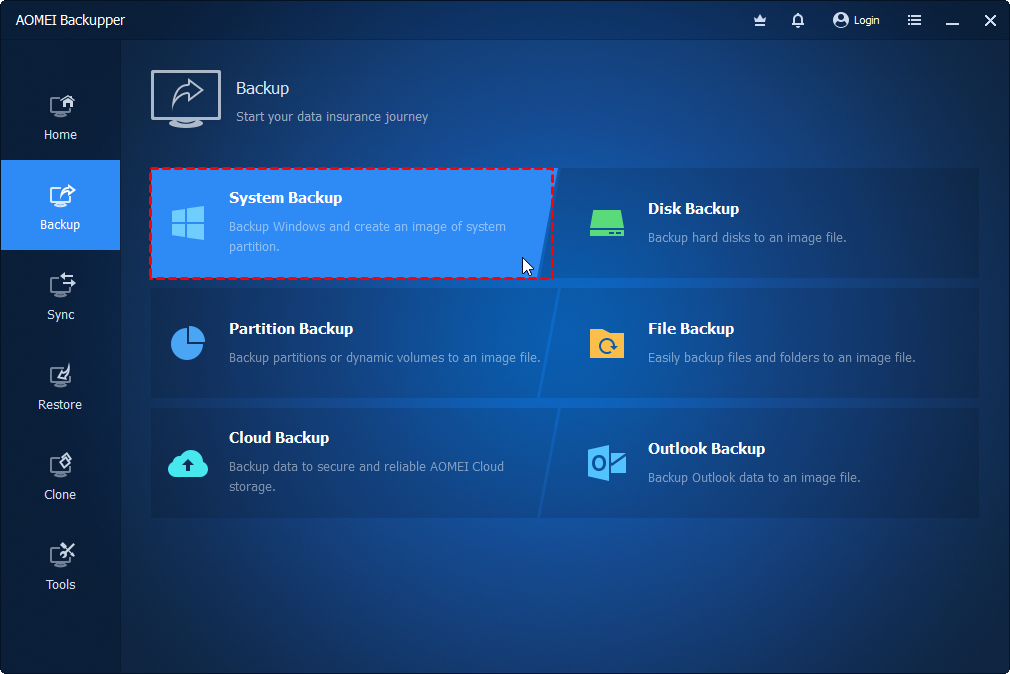
Task: Choose the Outlook Backup title
Action: pyautogui.click(x=706, y=448)
